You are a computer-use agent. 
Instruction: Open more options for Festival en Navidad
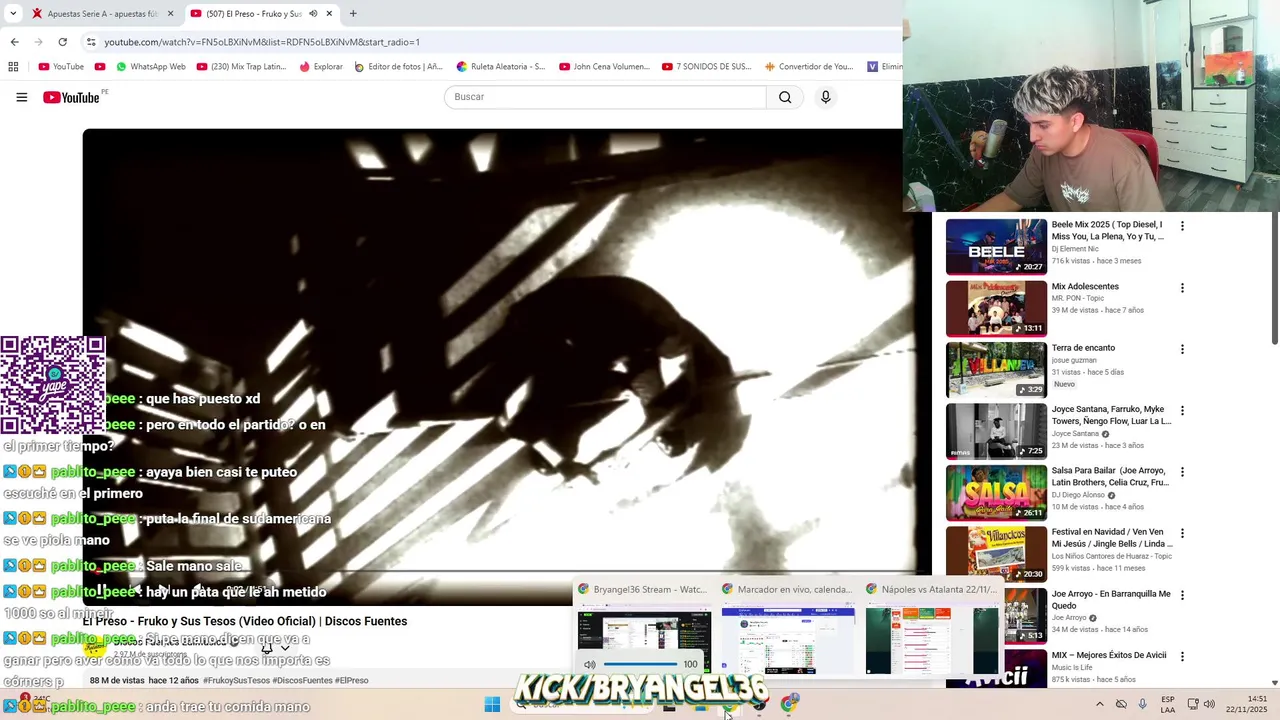(1182, 534)
